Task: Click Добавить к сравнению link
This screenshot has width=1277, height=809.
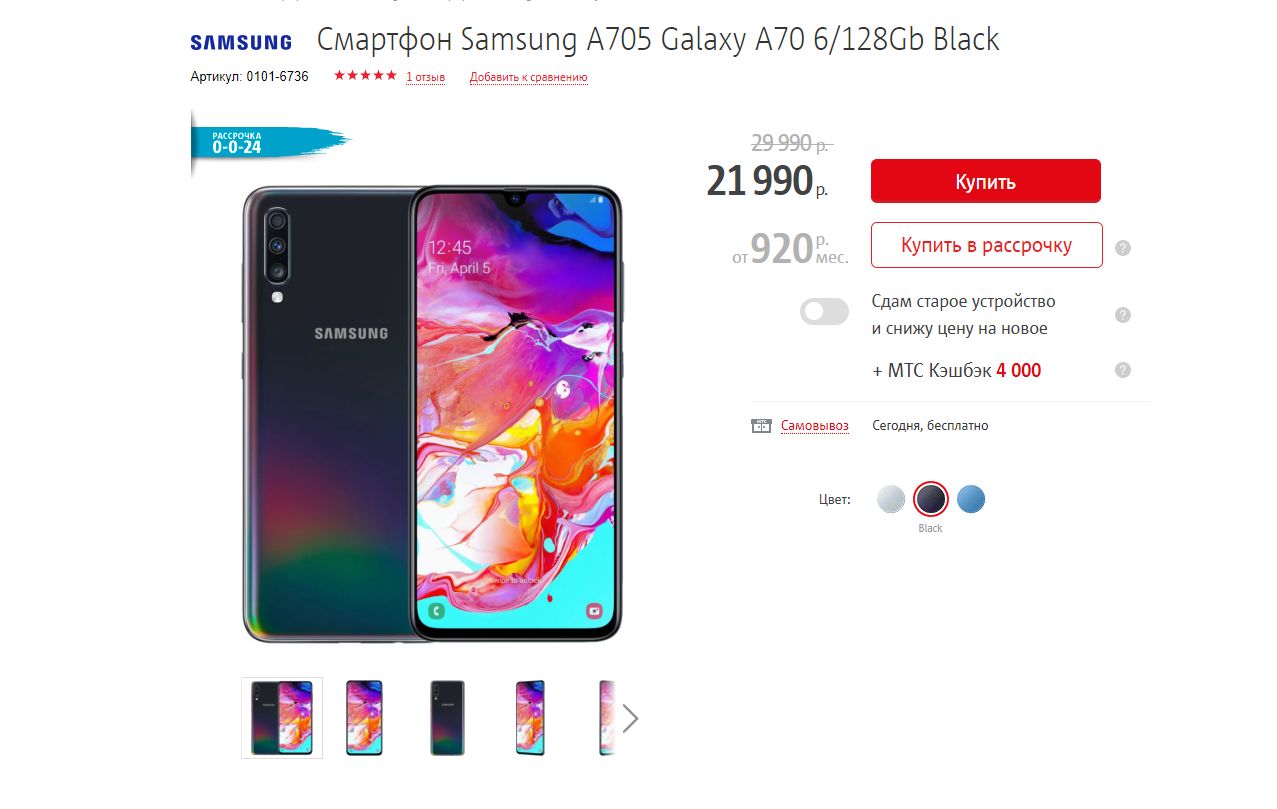Action: click(529, 77)
